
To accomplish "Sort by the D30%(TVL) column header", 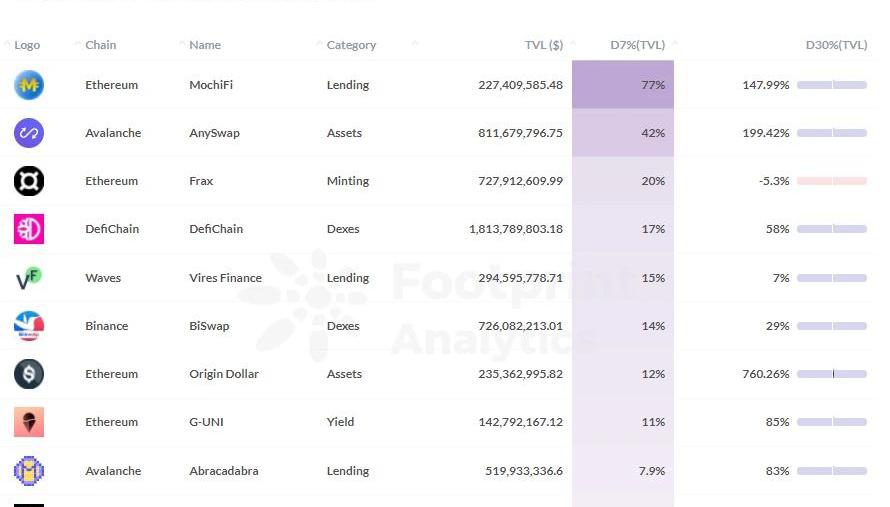I will (836, 45).
